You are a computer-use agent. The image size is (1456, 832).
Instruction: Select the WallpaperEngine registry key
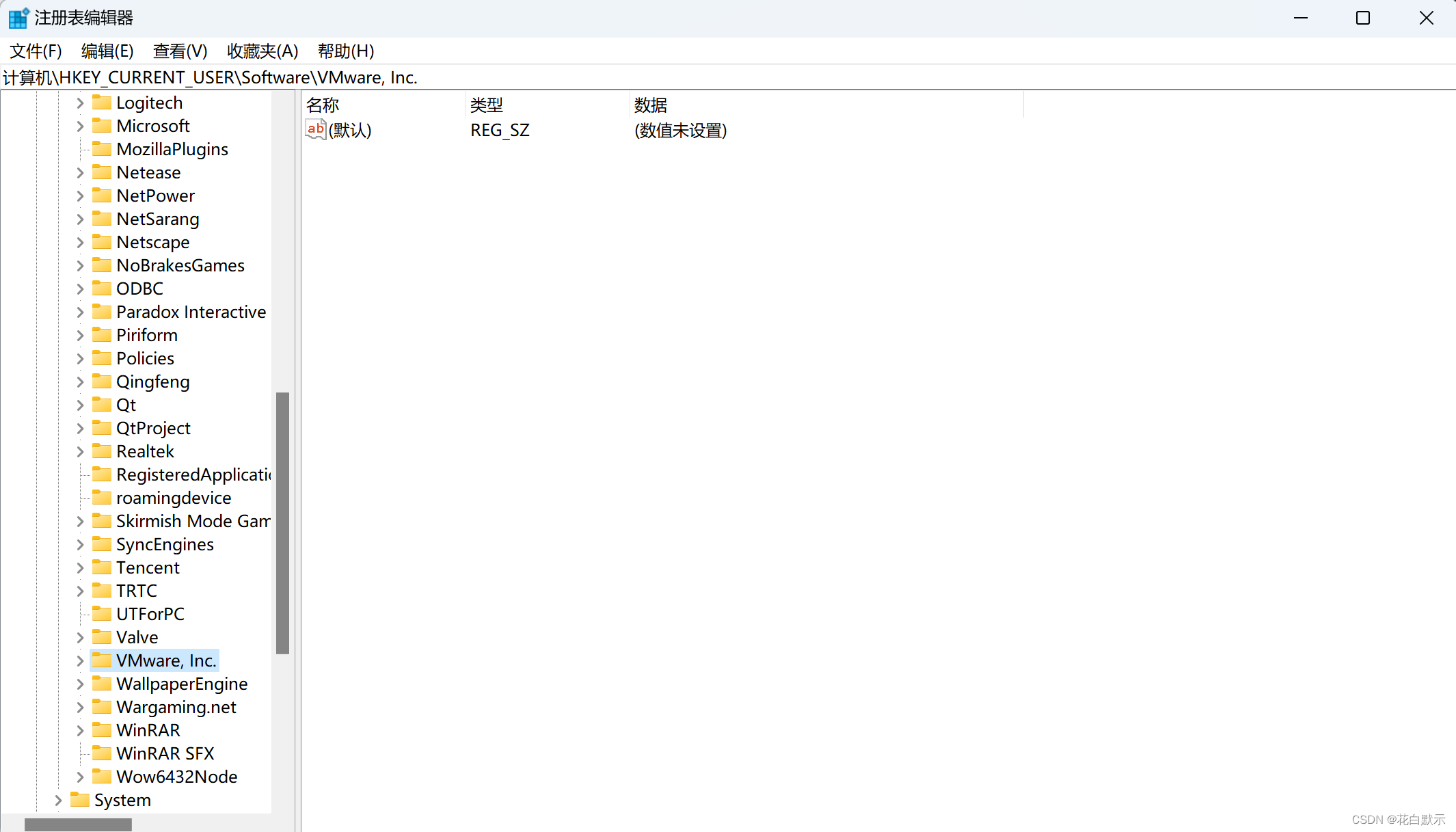(182, 683)
